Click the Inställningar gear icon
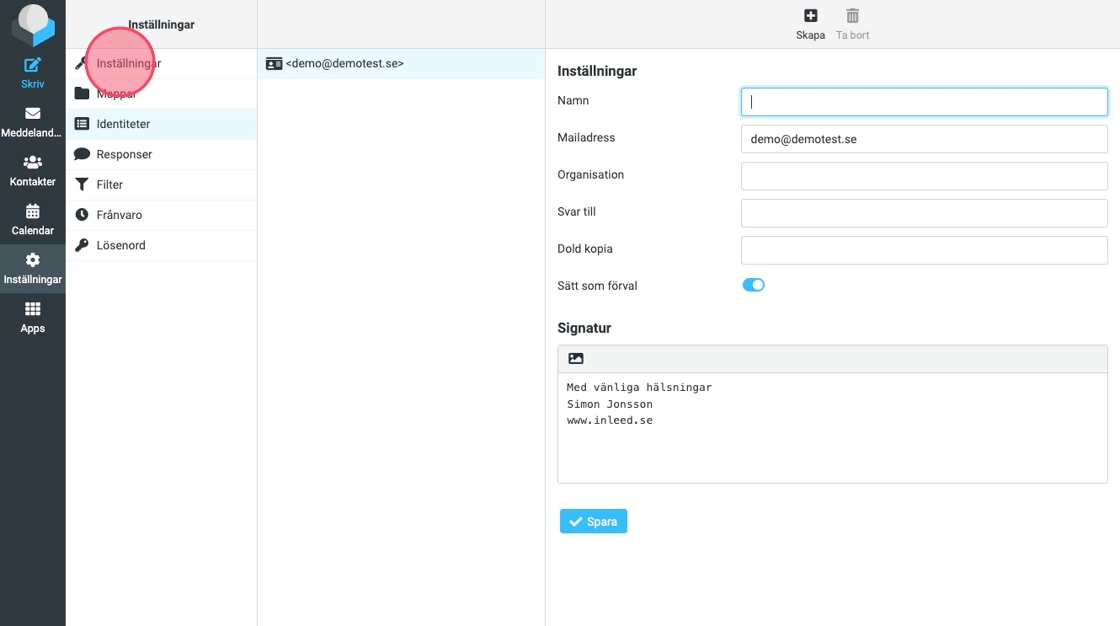The image size is (1120, 626). [32, 260]
